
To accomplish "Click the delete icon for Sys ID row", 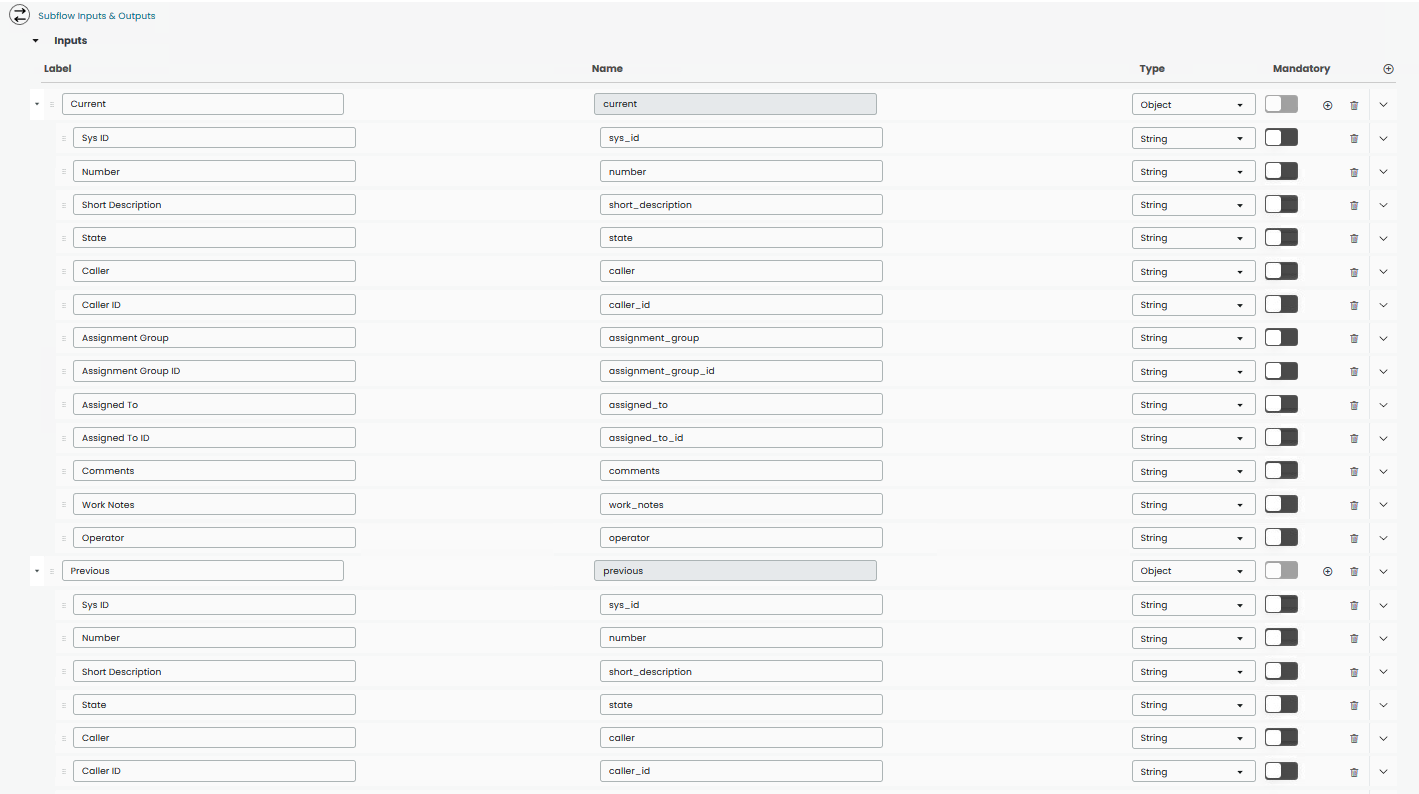I will [x=1354, y=137].
